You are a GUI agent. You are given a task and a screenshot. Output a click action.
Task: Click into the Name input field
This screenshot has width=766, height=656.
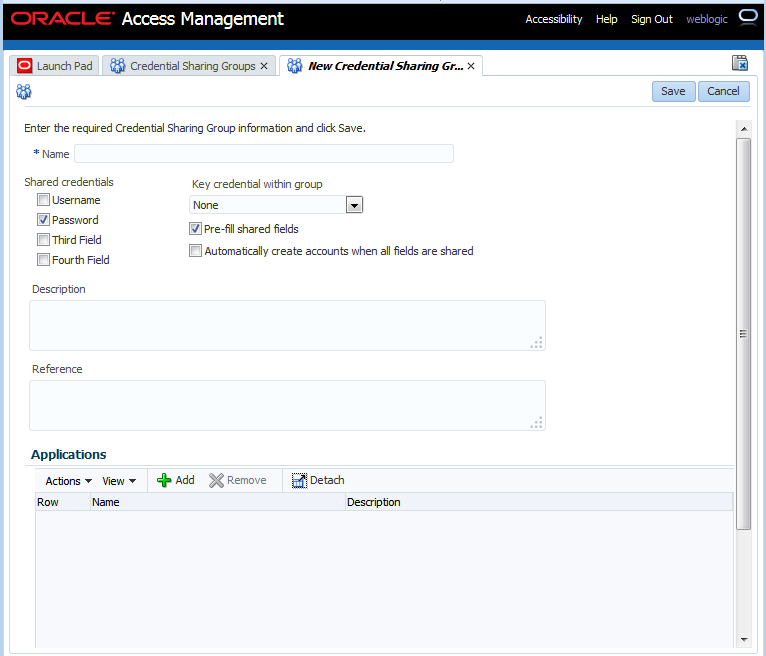tap(264, 153)
